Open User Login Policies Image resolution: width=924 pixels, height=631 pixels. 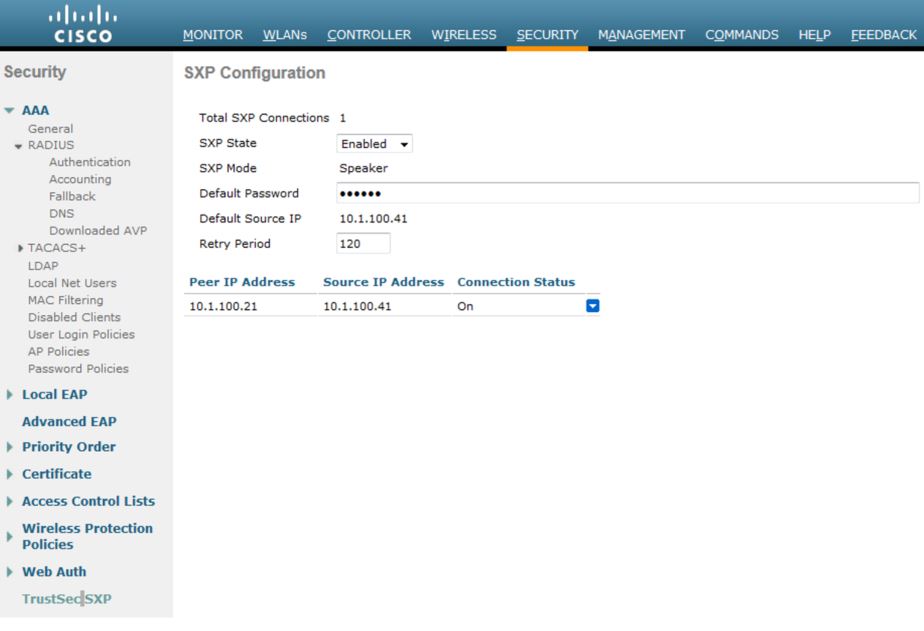(81, 334)
